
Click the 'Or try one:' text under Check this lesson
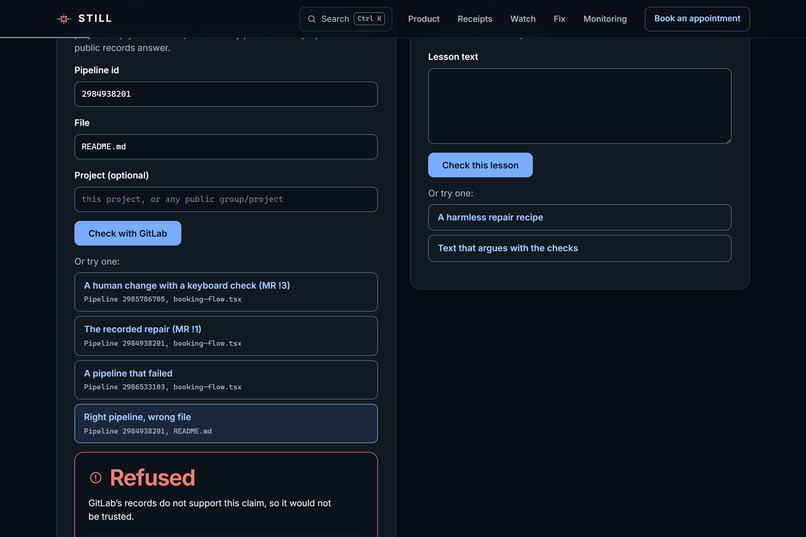451,193
